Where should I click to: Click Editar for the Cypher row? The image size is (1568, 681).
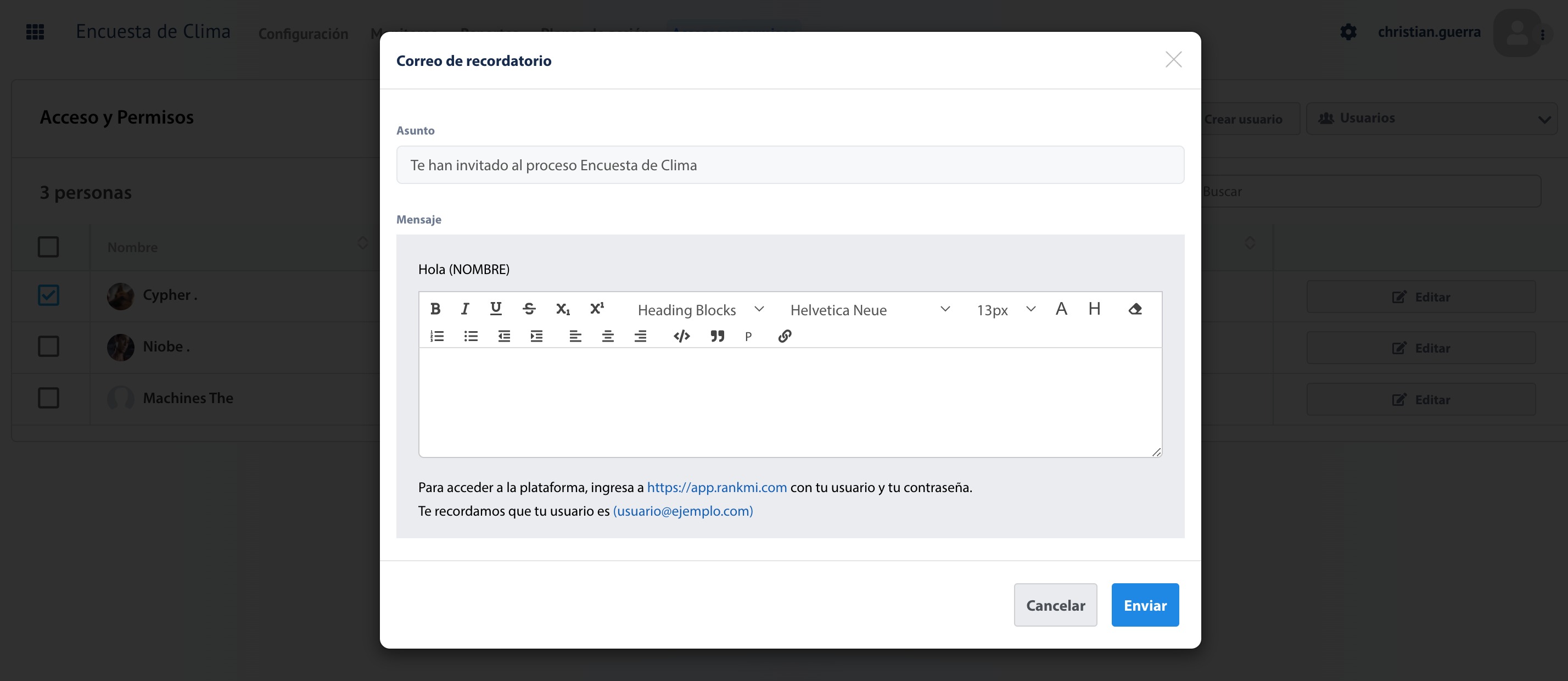point(1421,297)
